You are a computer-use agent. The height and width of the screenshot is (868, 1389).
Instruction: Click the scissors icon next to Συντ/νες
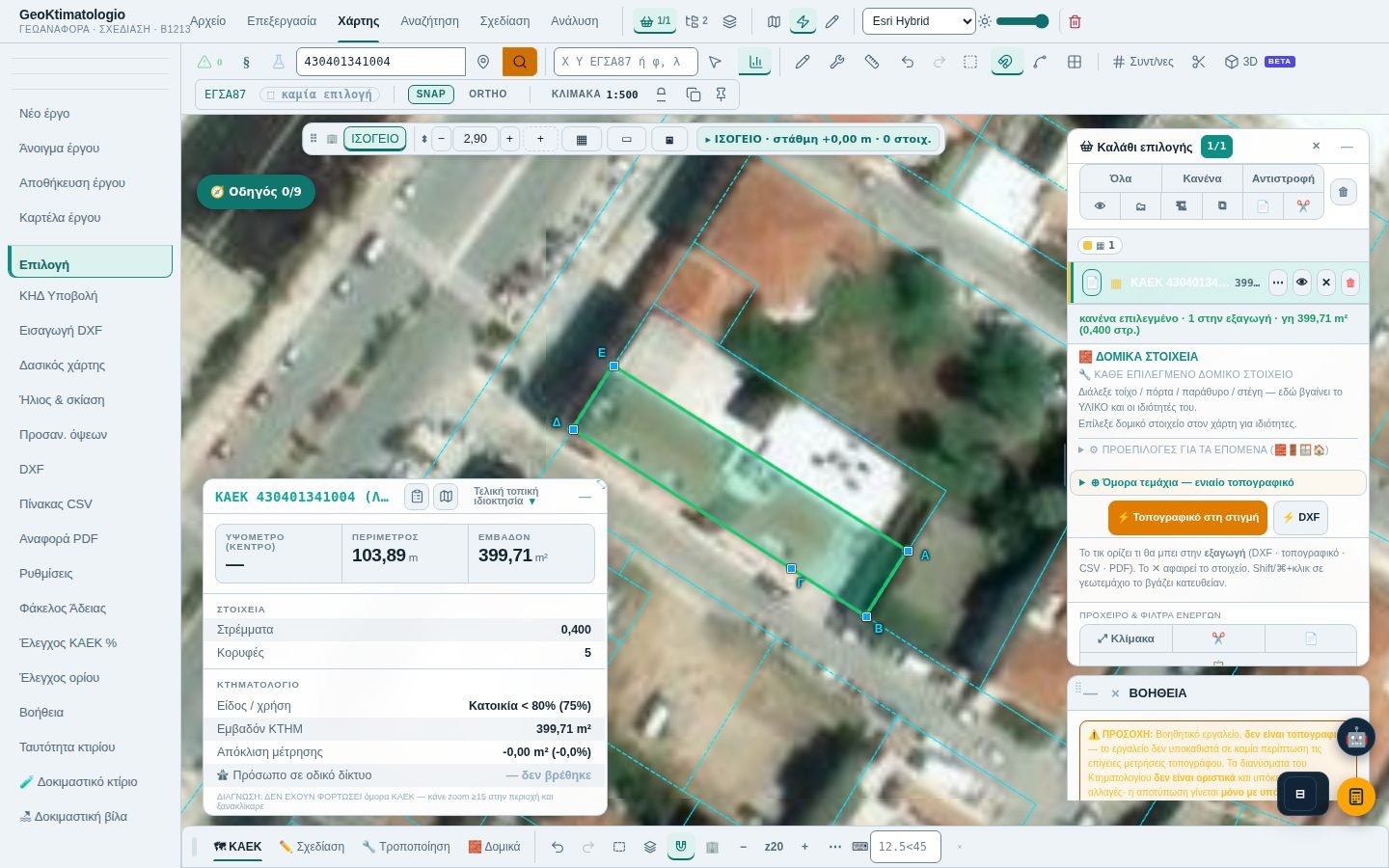[x=1199, y=62]
